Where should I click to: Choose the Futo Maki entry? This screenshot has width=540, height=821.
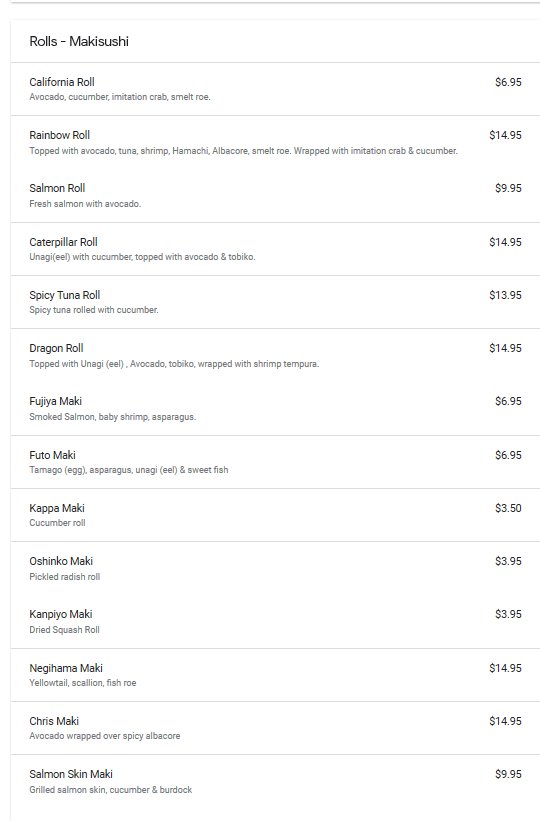click(275, 462)
